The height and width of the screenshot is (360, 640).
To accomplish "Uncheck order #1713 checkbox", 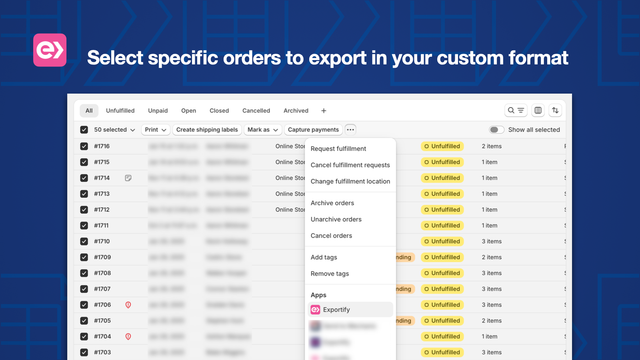I will [84, 194].
